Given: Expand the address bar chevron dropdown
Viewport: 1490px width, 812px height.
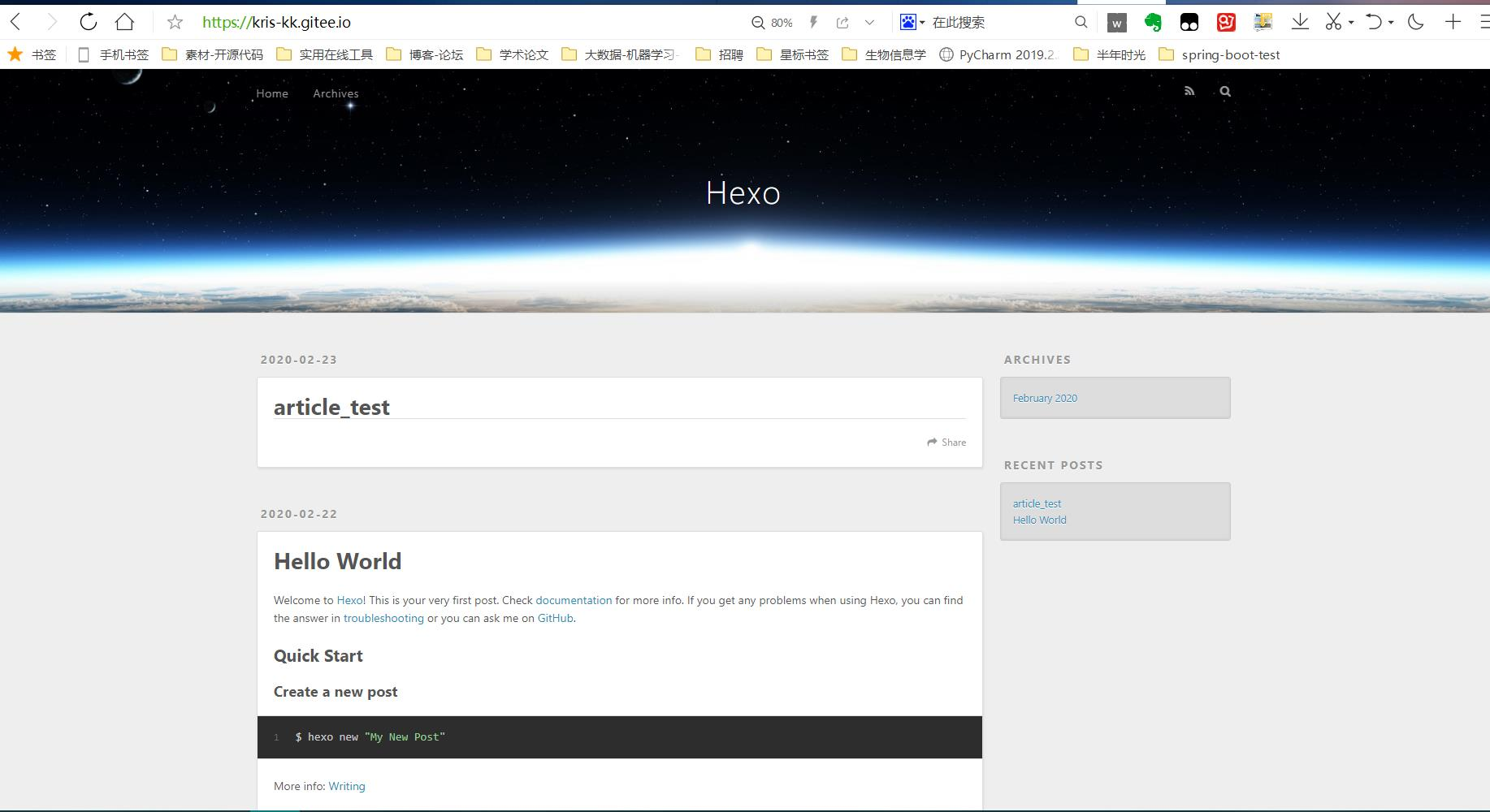Looking at the screenshot, I should click(869, 23).
